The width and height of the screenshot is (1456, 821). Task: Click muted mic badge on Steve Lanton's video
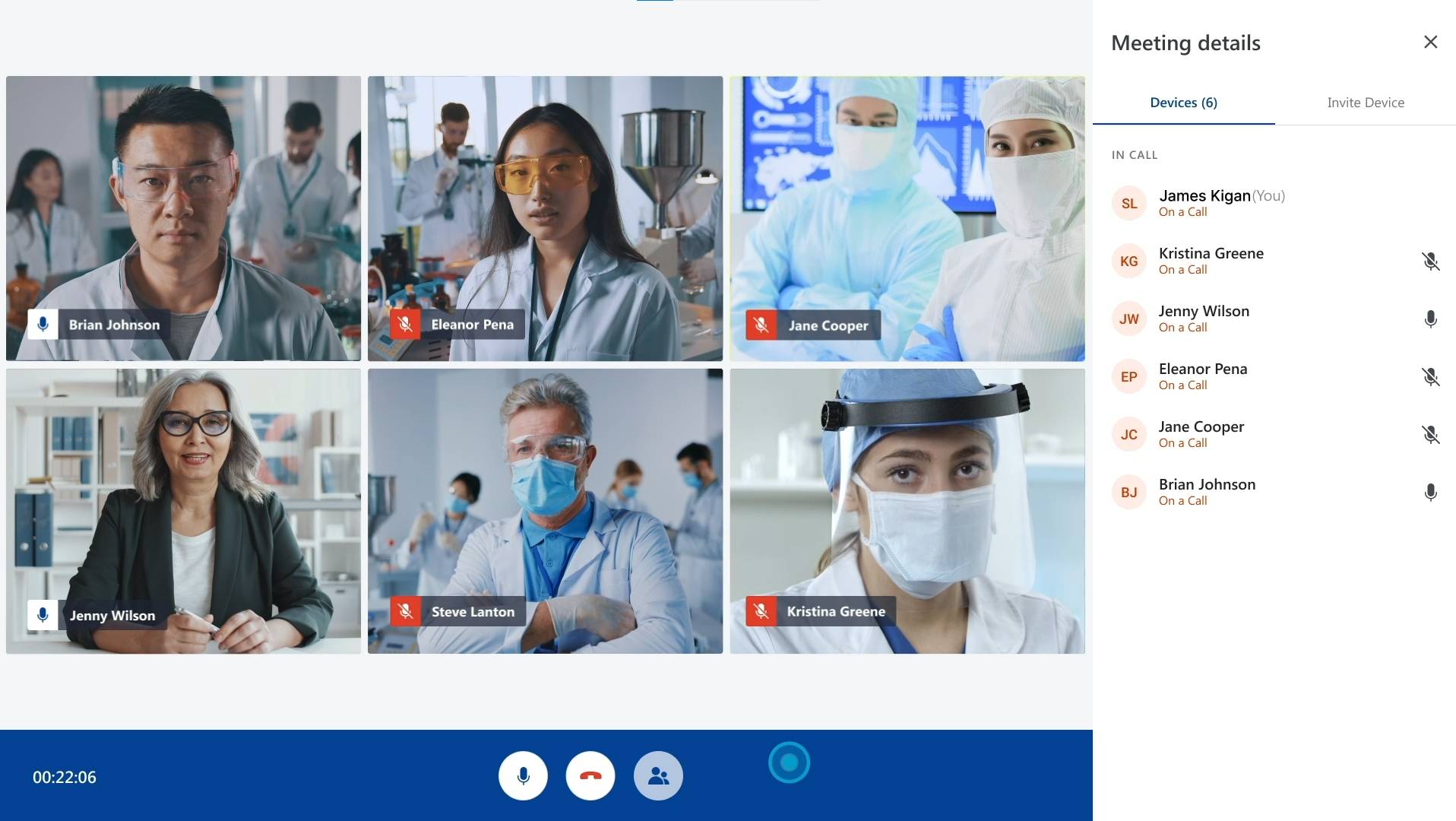point(405,611)
